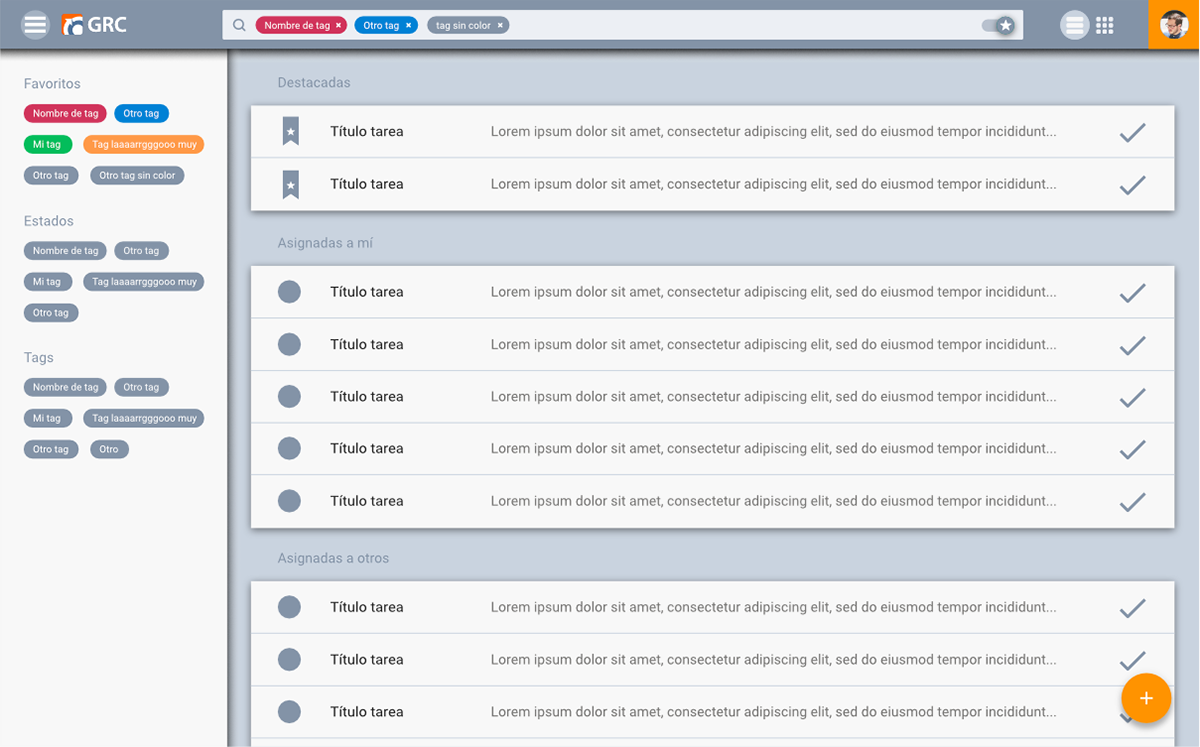1200x747 pixels.
Task: Check off the second "Asignadas a otros" task
Action: pyautogui.click(x=1132, y=660)
